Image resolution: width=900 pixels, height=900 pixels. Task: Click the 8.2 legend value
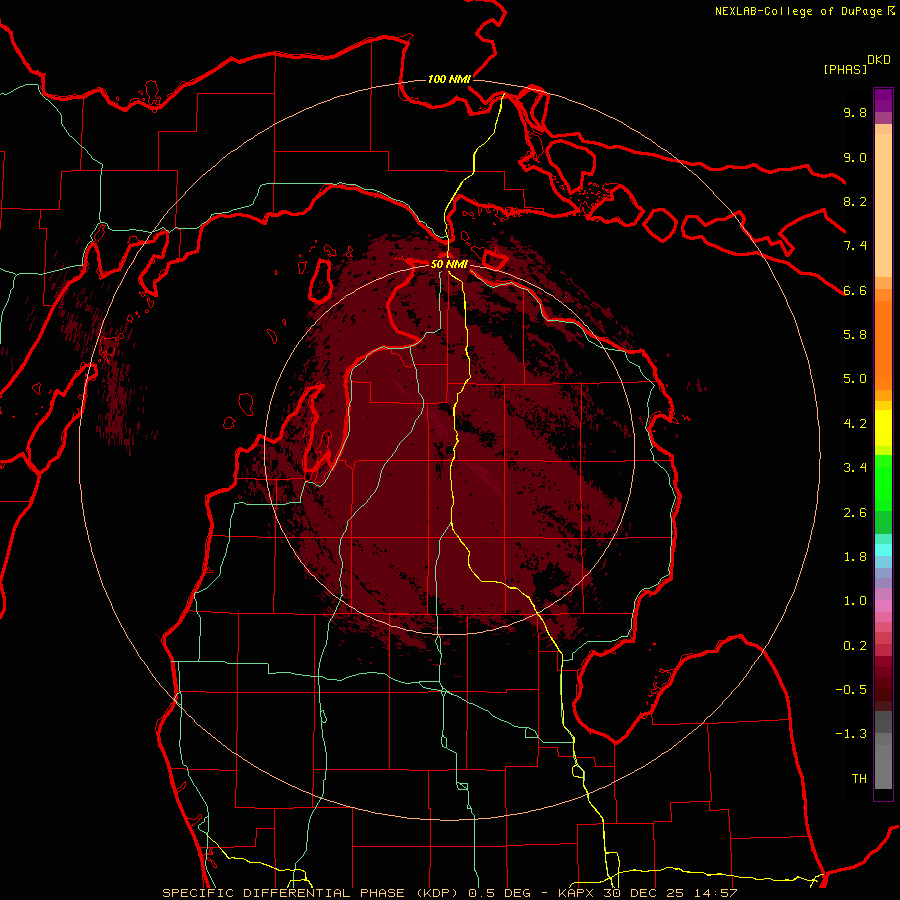pyautogui.click(x=855, y=201)
